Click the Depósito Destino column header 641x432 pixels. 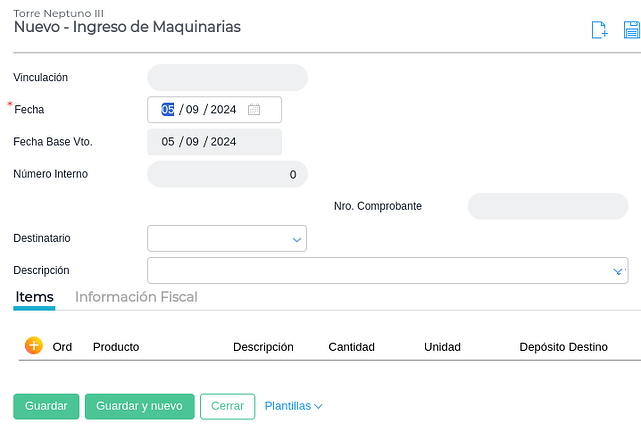[x=563, y=347]
